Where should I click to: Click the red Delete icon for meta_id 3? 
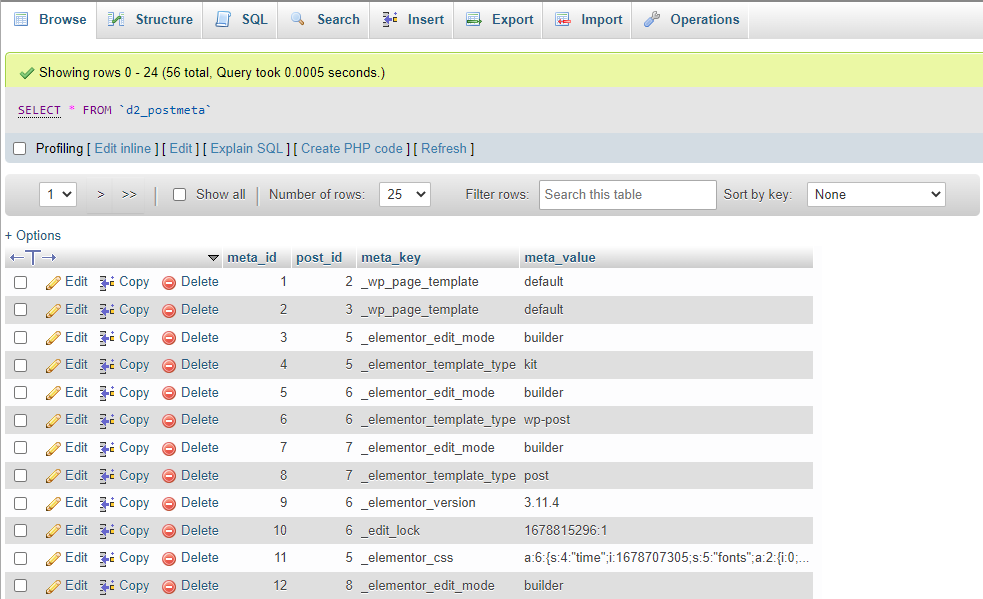(169, 338)
